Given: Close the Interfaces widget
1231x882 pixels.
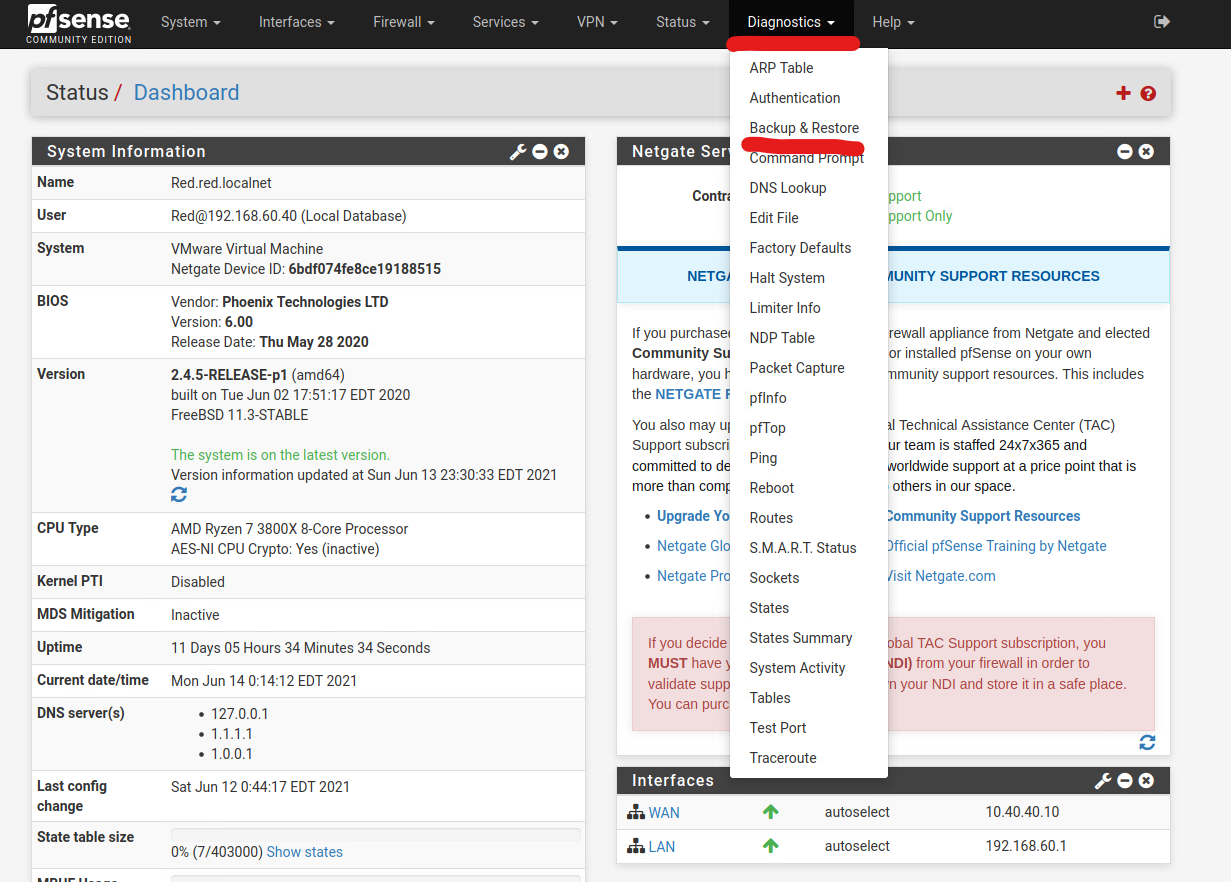Looking at the screenshot, I should 1146,781.
